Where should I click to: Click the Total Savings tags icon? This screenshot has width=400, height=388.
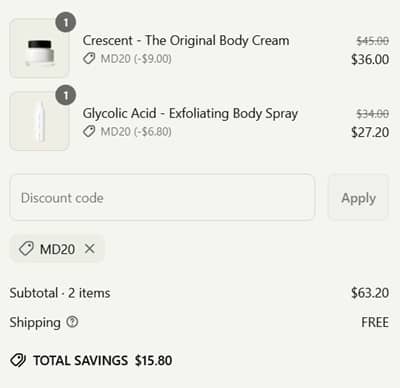click(18, 360)
